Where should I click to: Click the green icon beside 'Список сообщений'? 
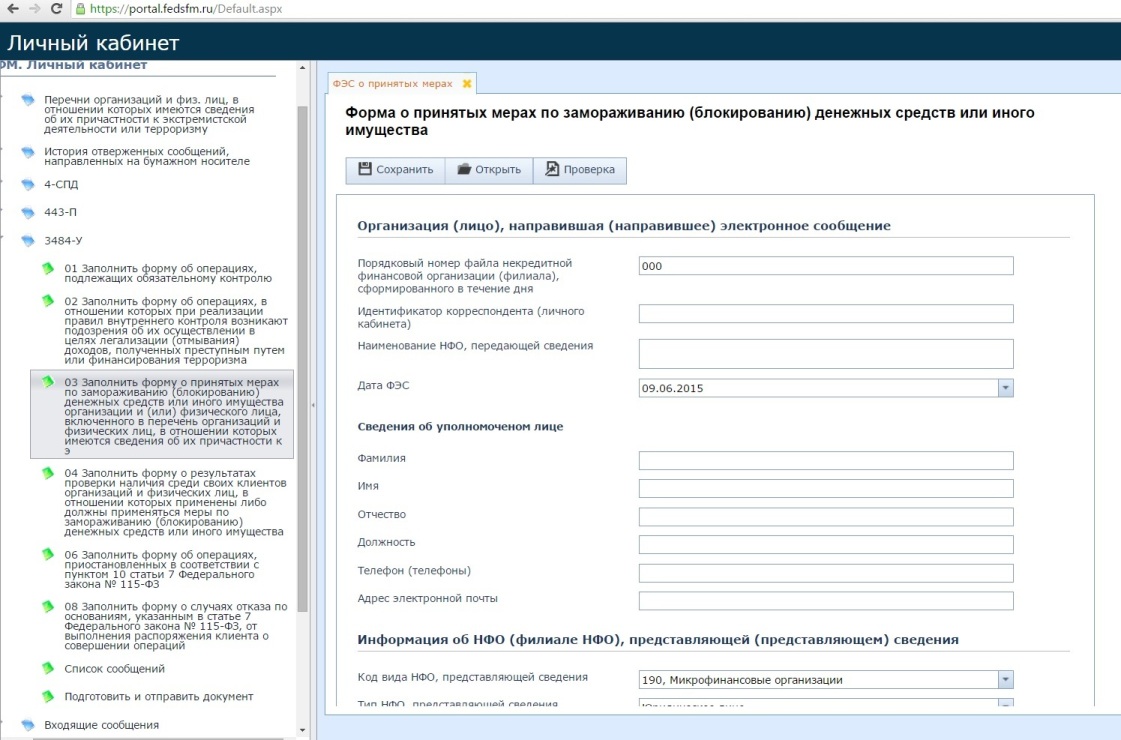click(x=48, y=669)
